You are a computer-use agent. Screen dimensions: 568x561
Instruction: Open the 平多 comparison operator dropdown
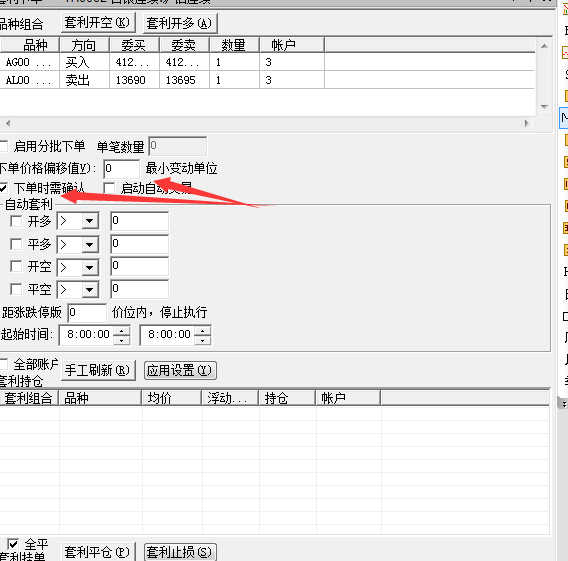tap(90, 245)
